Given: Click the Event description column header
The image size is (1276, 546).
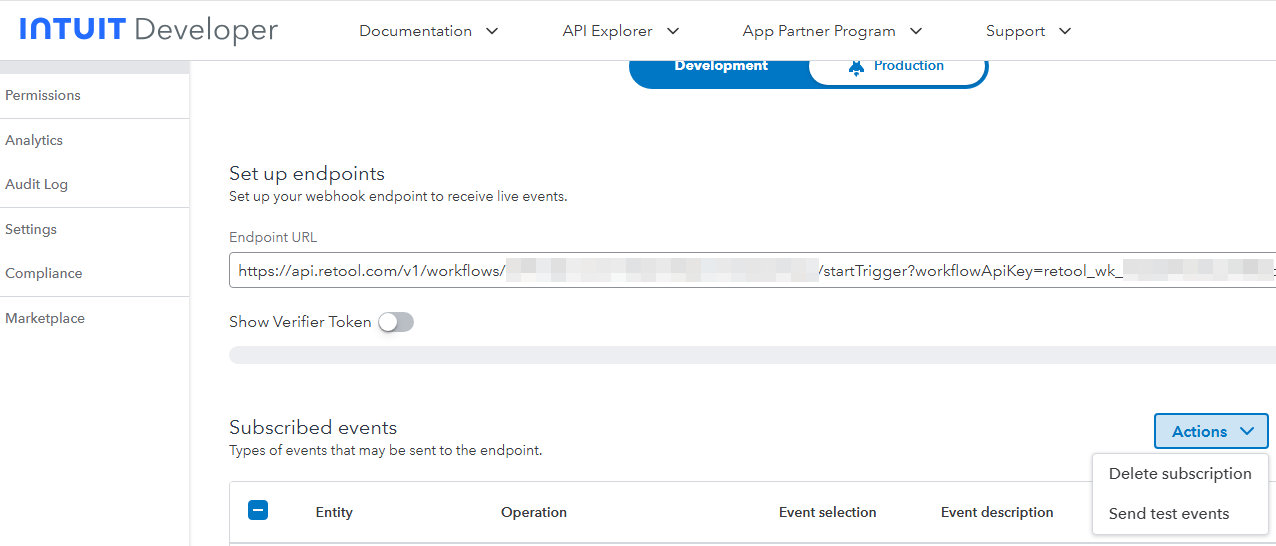Looking at the screenshot, I should click(997, 512).
